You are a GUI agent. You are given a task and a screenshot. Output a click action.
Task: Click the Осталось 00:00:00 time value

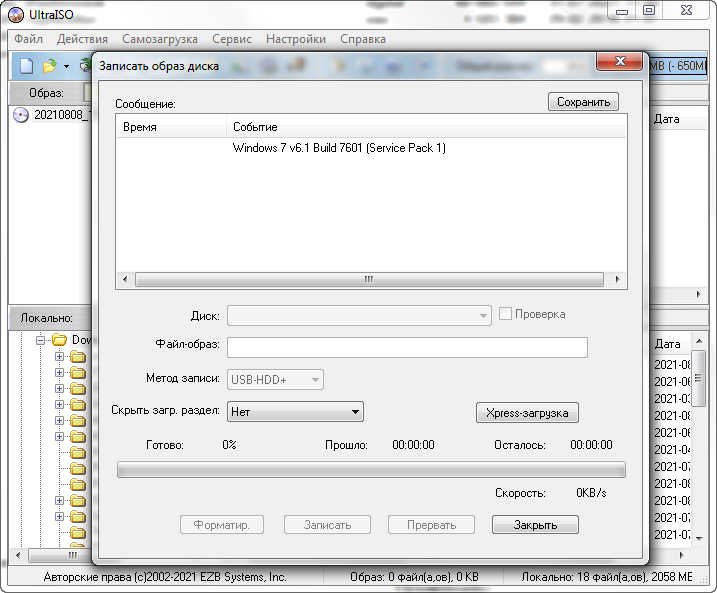pyautogui.click(x=591, y=445)
